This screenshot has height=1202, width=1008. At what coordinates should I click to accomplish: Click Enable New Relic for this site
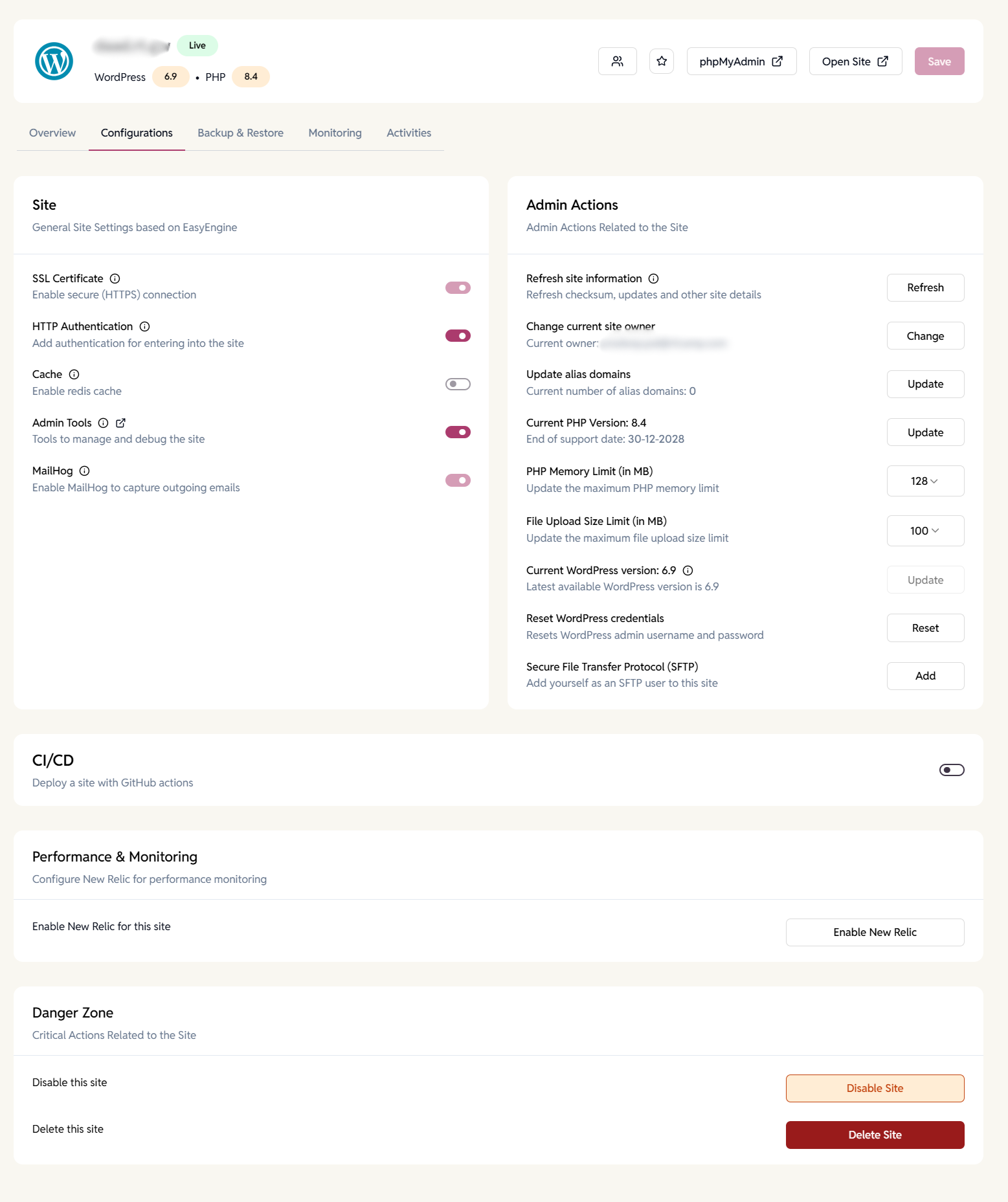pyautogui.click(x=875, y=932)
